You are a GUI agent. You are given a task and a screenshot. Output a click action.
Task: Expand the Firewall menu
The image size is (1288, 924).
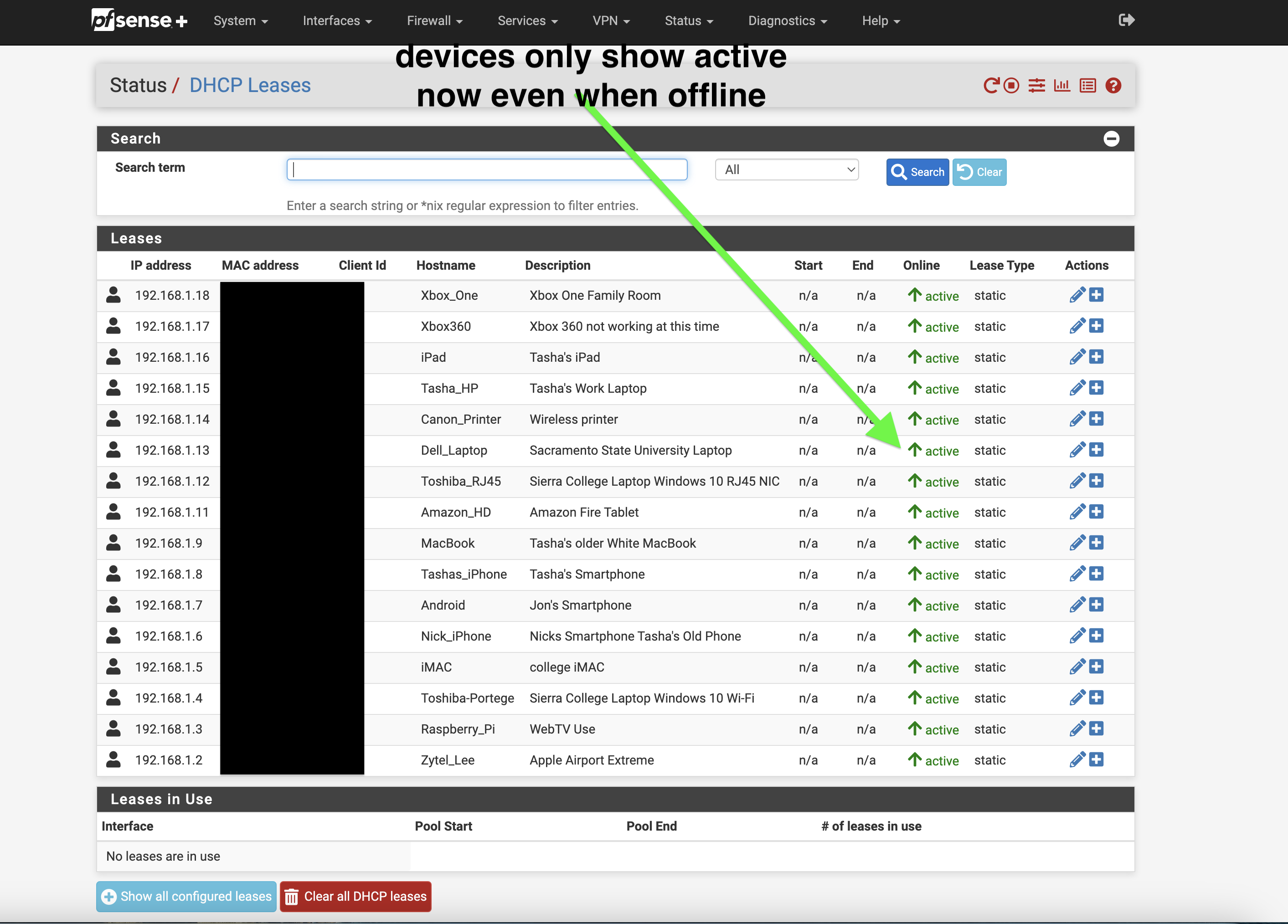point(434,21)
